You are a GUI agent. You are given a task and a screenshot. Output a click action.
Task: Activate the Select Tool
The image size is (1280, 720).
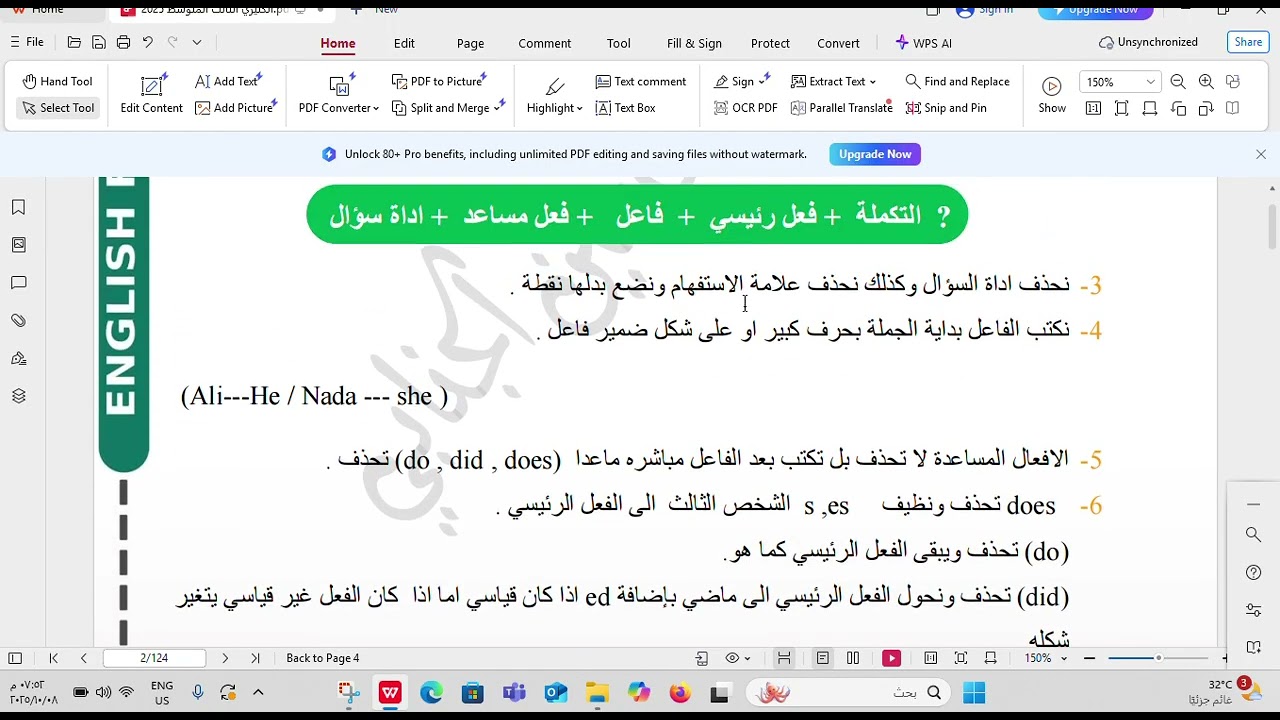[58, 108]
